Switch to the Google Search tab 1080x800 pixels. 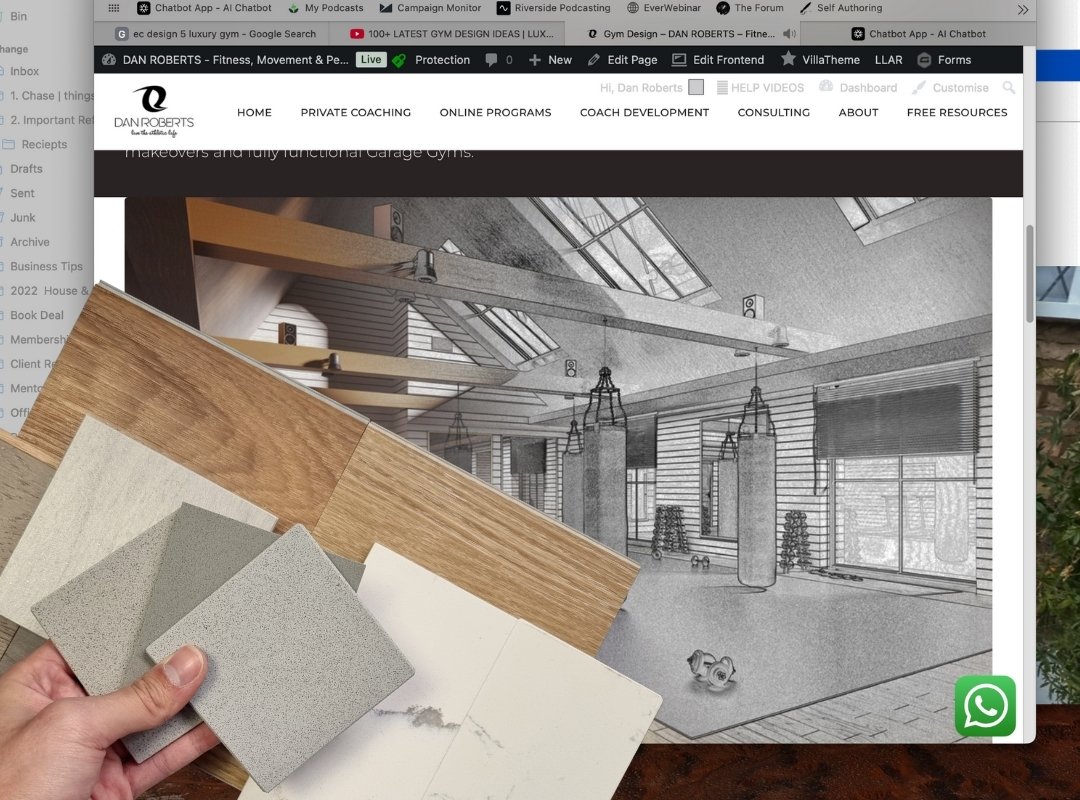(215, 34)
